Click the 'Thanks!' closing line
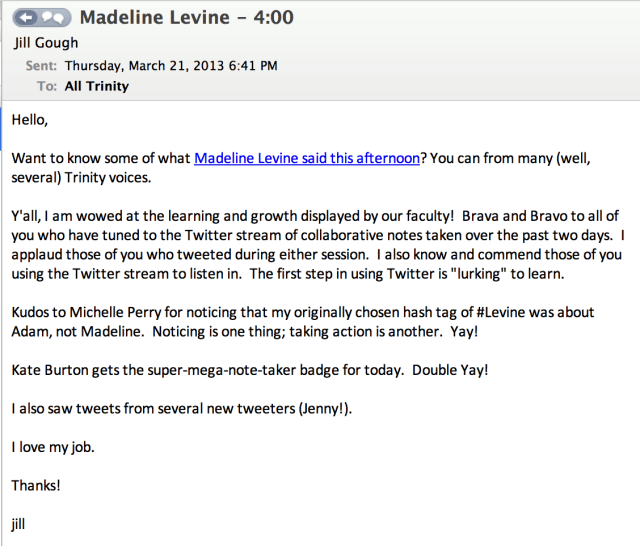 tap(36, 485)
